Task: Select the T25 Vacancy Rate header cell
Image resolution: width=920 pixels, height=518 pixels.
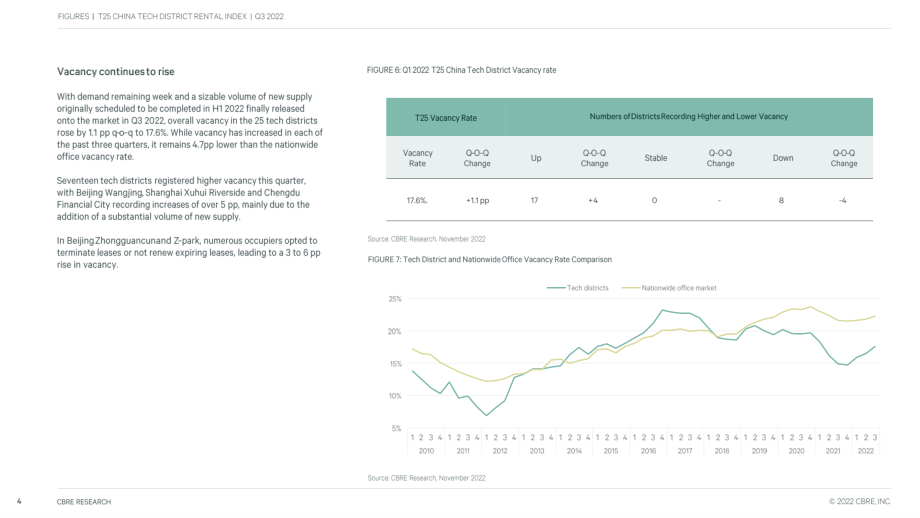Action: (x=446, y=118)
